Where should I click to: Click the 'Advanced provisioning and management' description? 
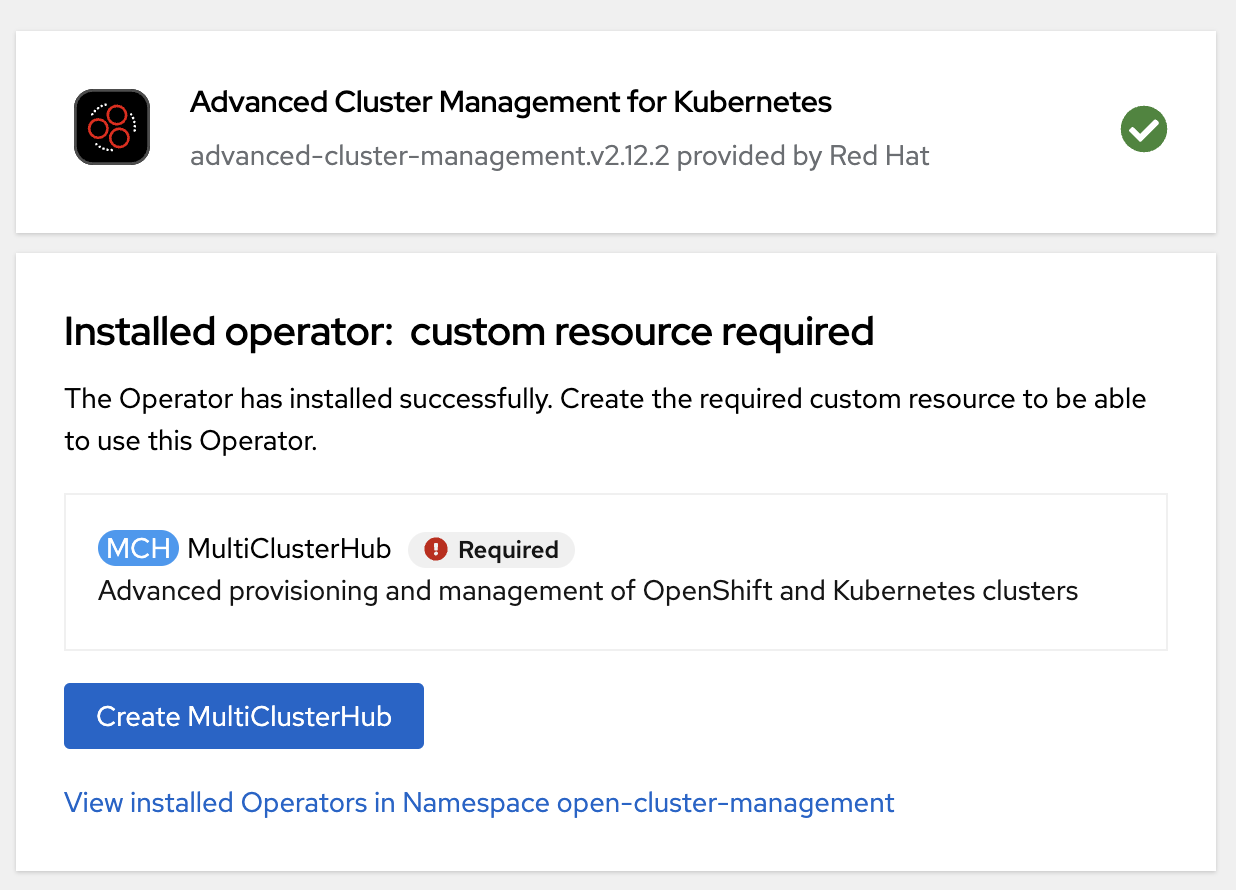pos(588,591)
